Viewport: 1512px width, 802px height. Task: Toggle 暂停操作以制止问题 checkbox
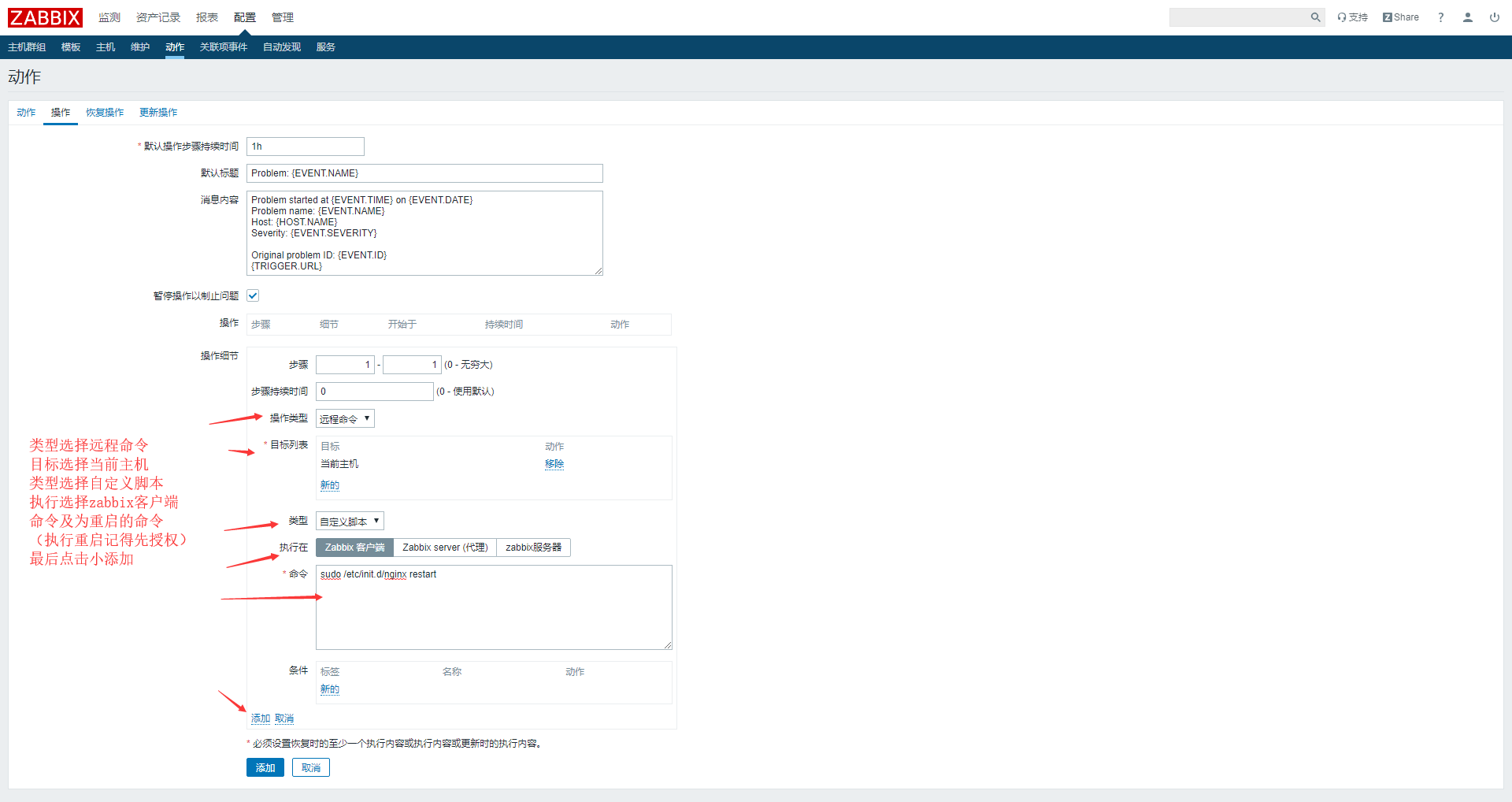253,296
